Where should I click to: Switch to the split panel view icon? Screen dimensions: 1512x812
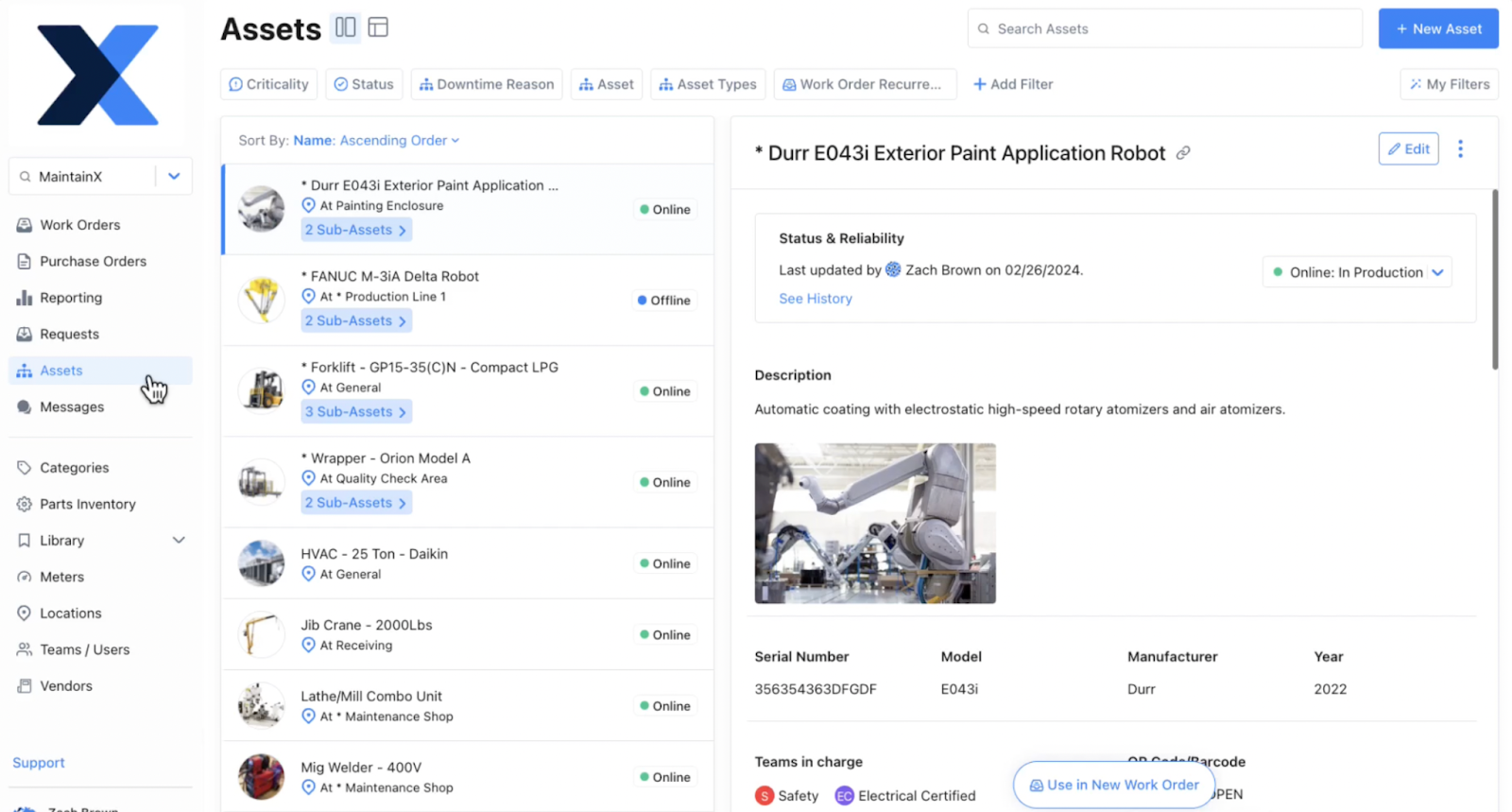(346, 27)
